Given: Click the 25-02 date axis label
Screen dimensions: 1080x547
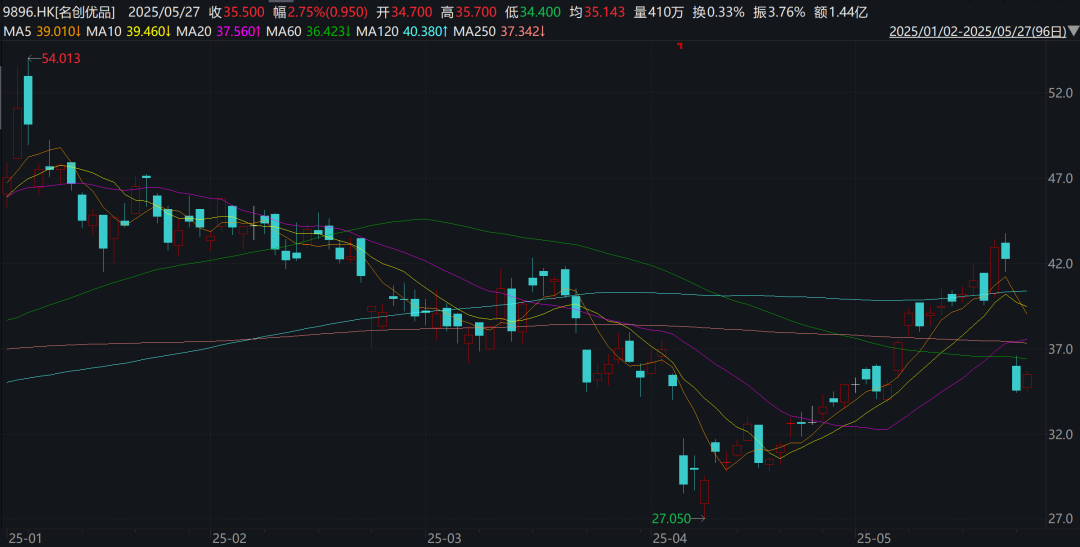Looking at the screenshot, I should tap(229, 537).
